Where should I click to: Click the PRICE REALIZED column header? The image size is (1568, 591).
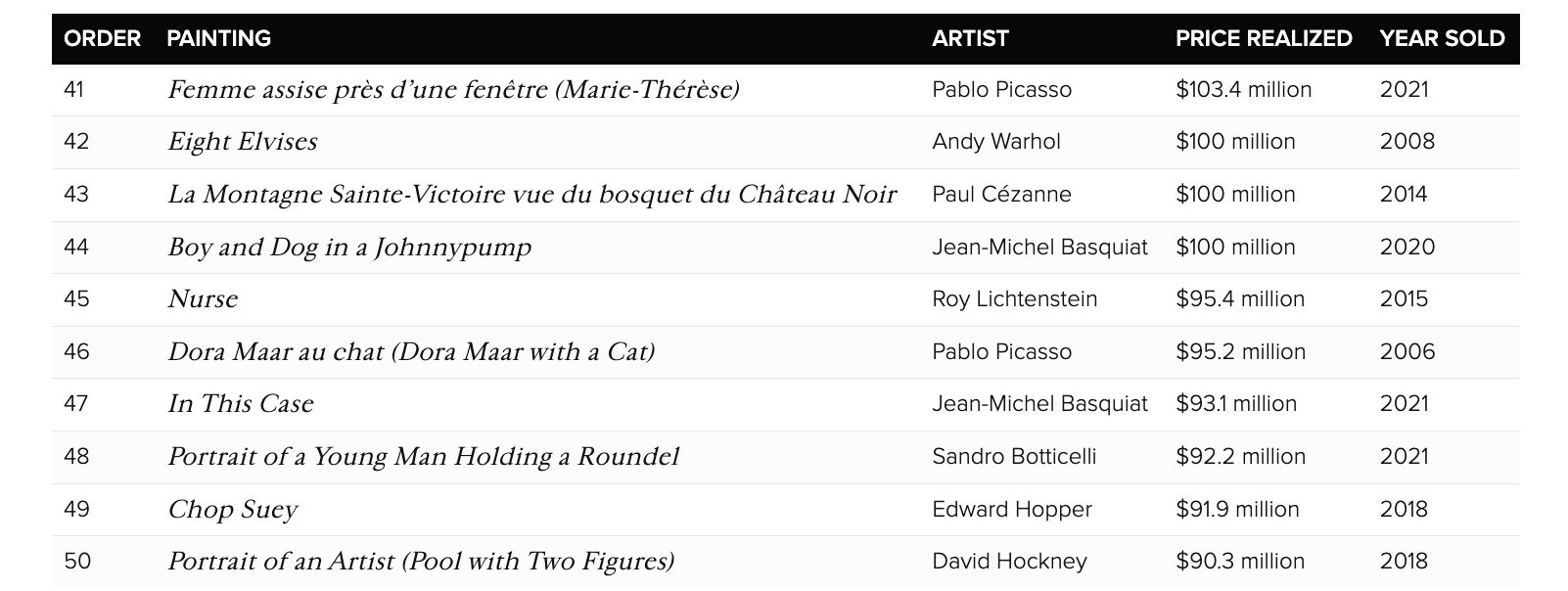[1264, 38]
